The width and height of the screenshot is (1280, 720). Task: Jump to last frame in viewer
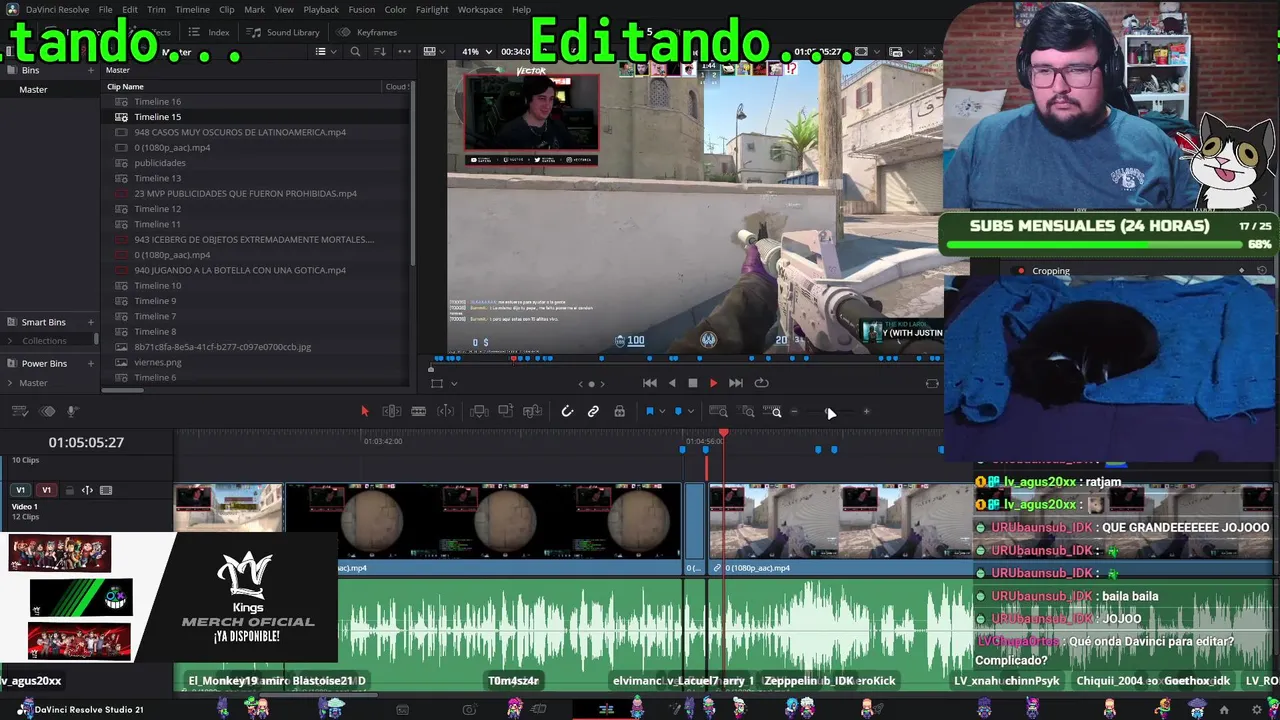click(736, 383)
